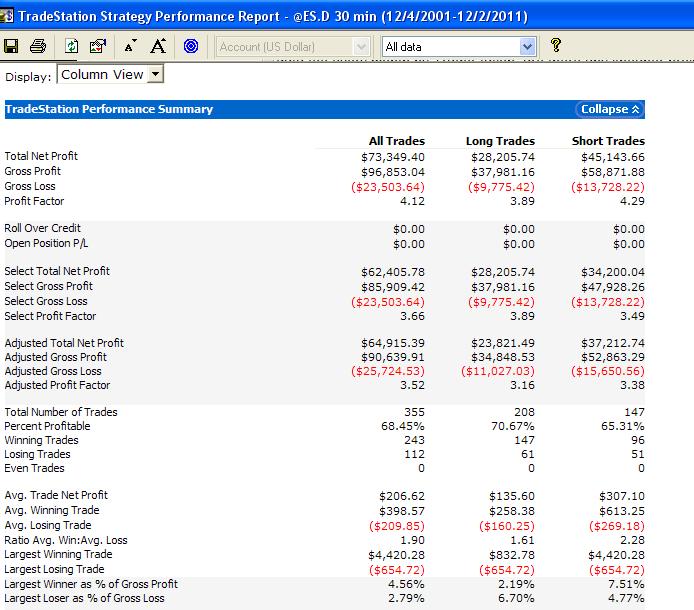Click the Total Net Profit row label
Viewport: 694px width, 610px height.
pos(41,156)
